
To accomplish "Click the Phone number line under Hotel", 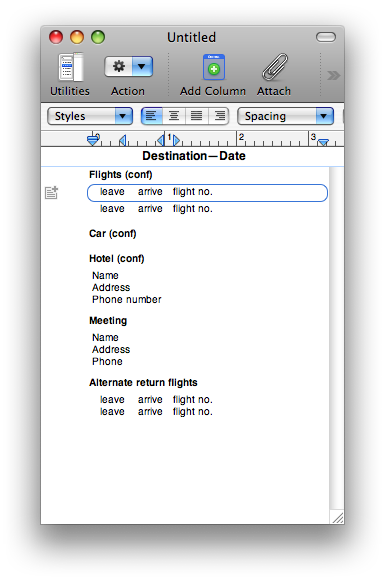I will pyautogui.click(x=126, y=300).
